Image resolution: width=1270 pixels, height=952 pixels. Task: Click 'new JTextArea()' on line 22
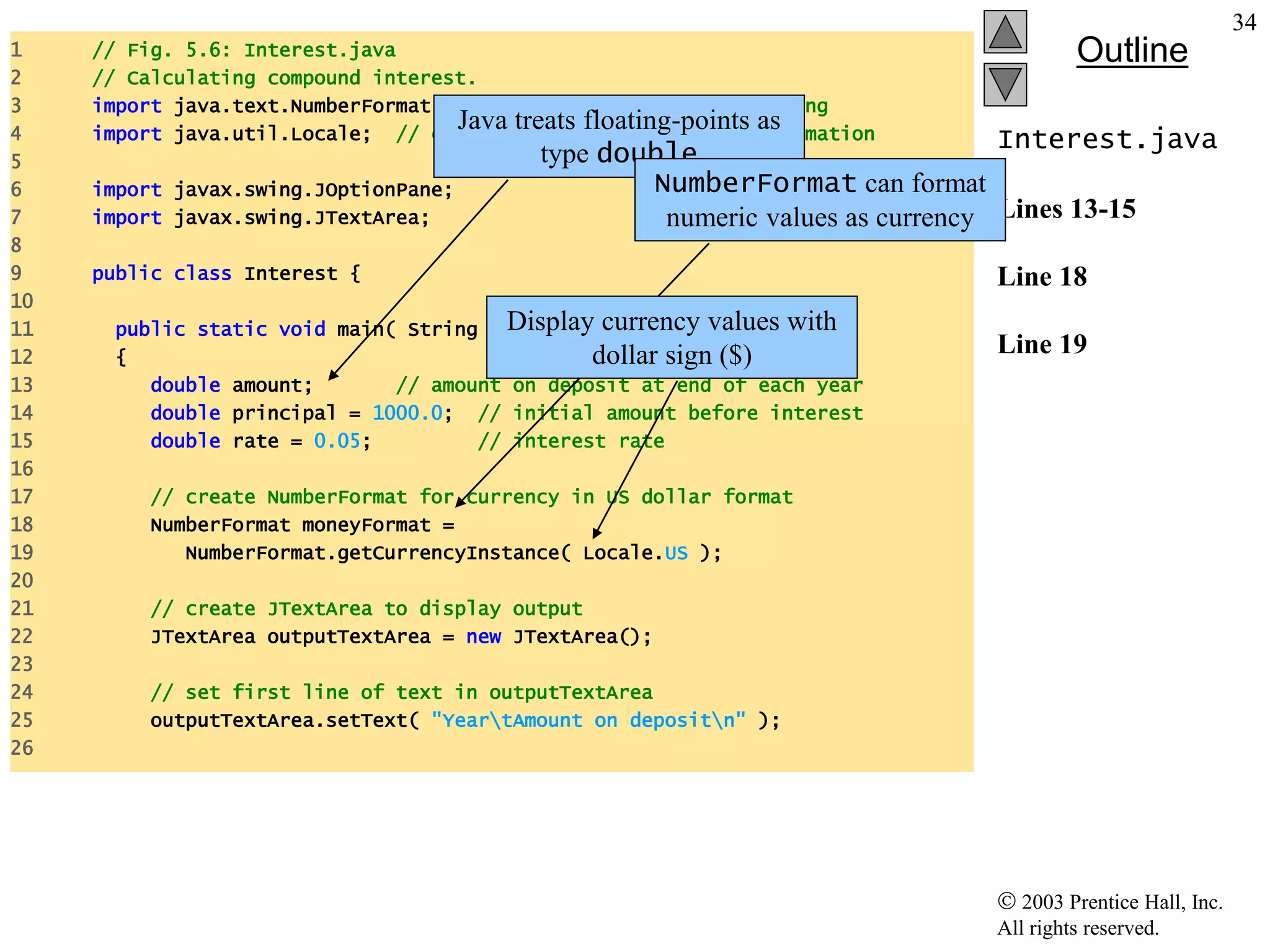(x=558, y=637)
